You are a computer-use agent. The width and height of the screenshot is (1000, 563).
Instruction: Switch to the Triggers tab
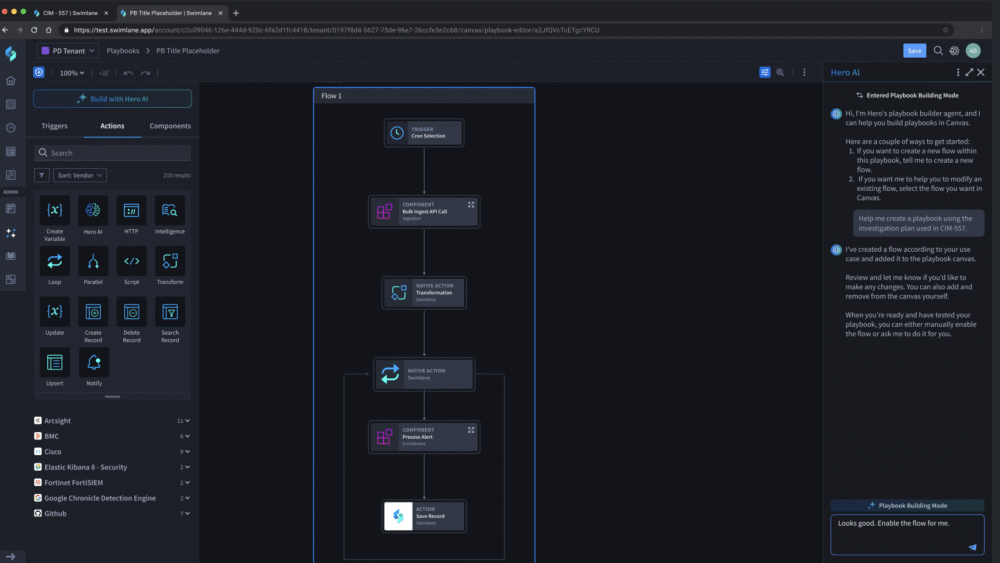pyautogui.click(x=54, y=126)
